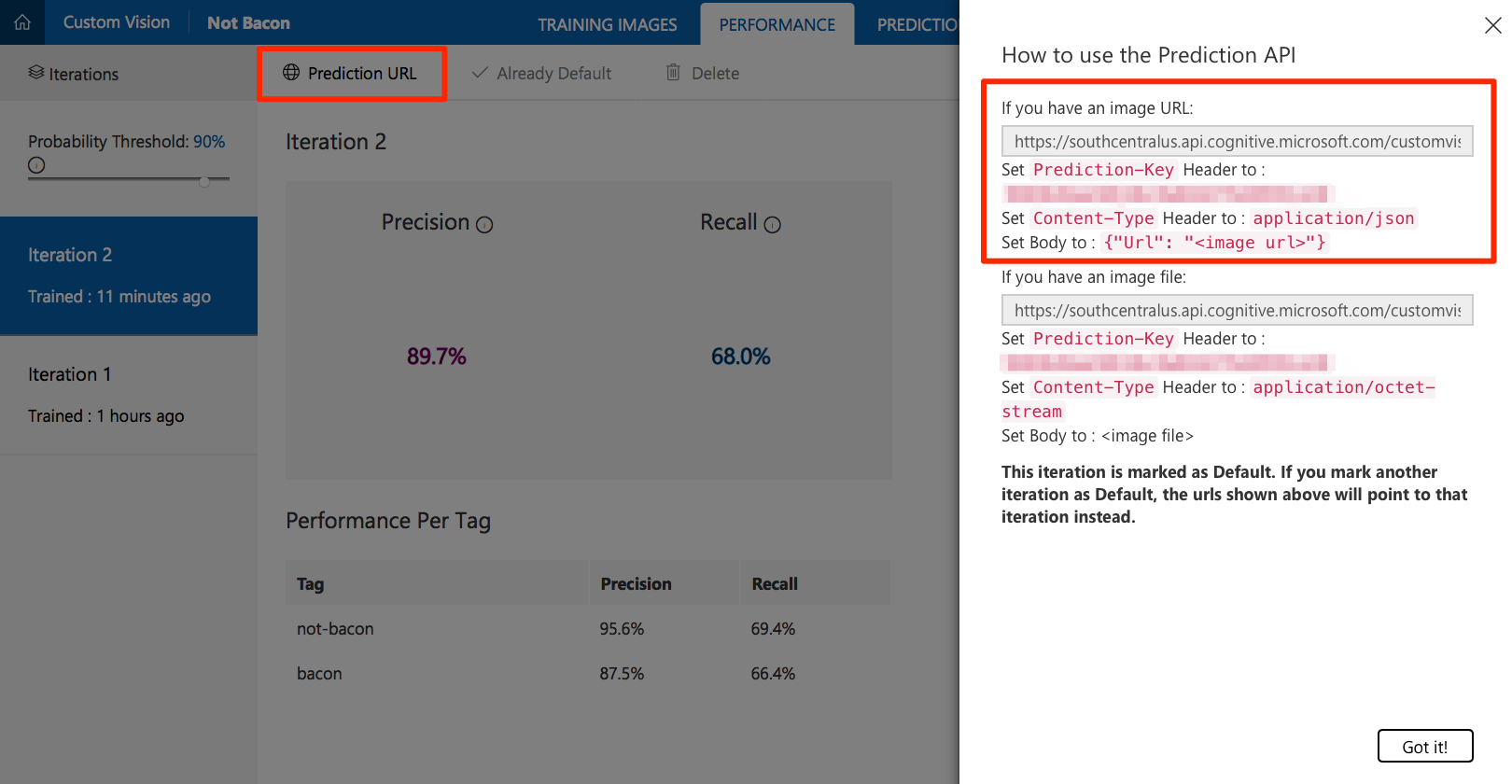This screenshot has width=1512, height=784.
Task: Click the Precision info icon
Action: click(484, 225)
